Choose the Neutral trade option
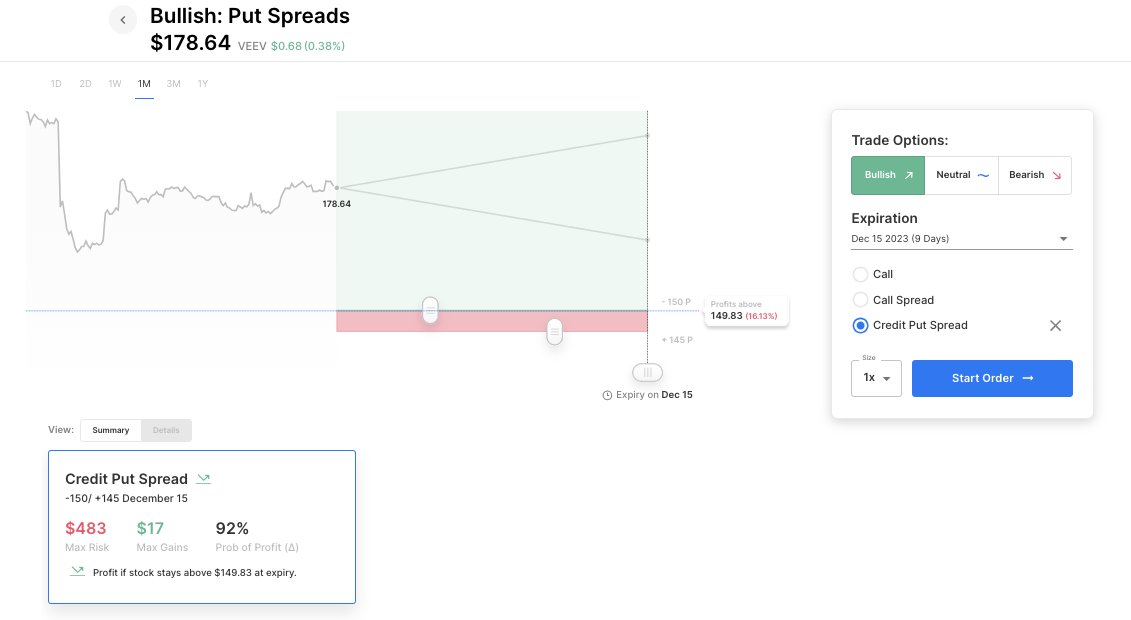This screenshot has height=620, width=1131. 961,175
